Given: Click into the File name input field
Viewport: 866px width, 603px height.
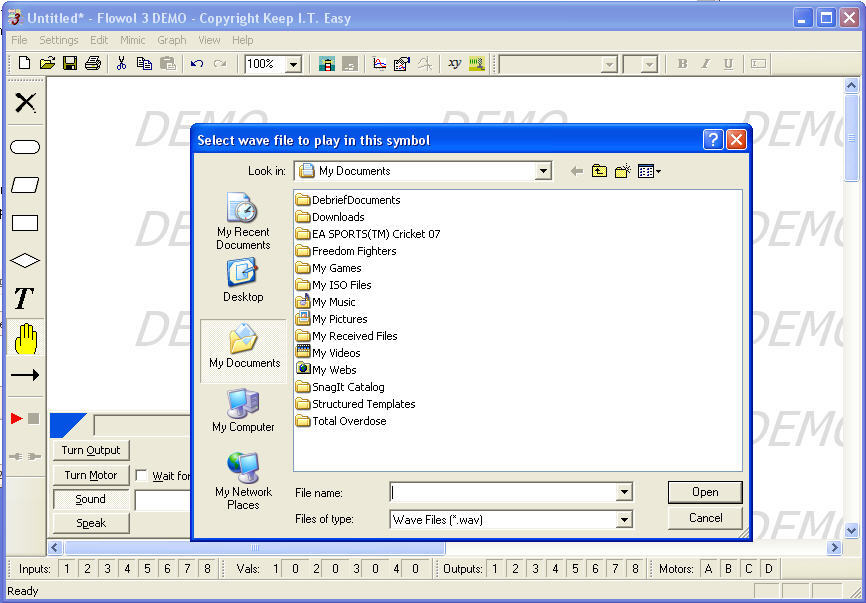Looking at the screenshot, I should (x=503, y=492).
